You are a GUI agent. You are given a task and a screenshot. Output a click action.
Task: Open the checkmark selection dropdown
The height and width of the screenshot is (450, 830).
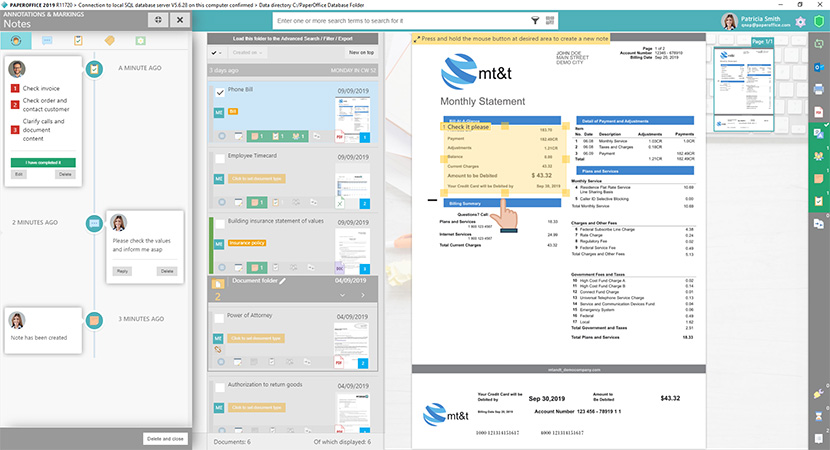[216, 52]
